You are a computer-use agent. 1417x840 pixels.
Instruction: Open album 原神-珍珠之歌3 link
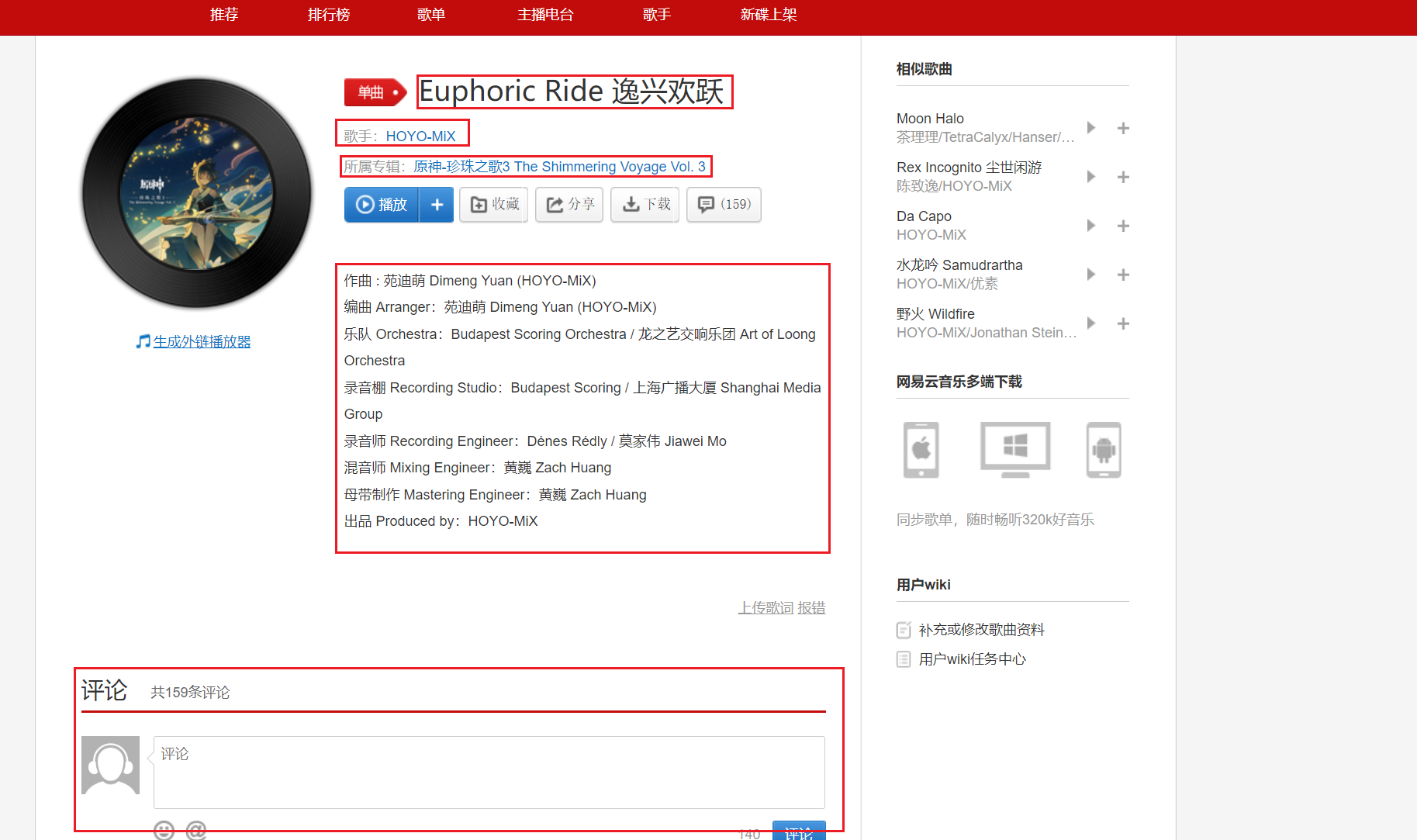pyautogui.click(x=559, y=167)
